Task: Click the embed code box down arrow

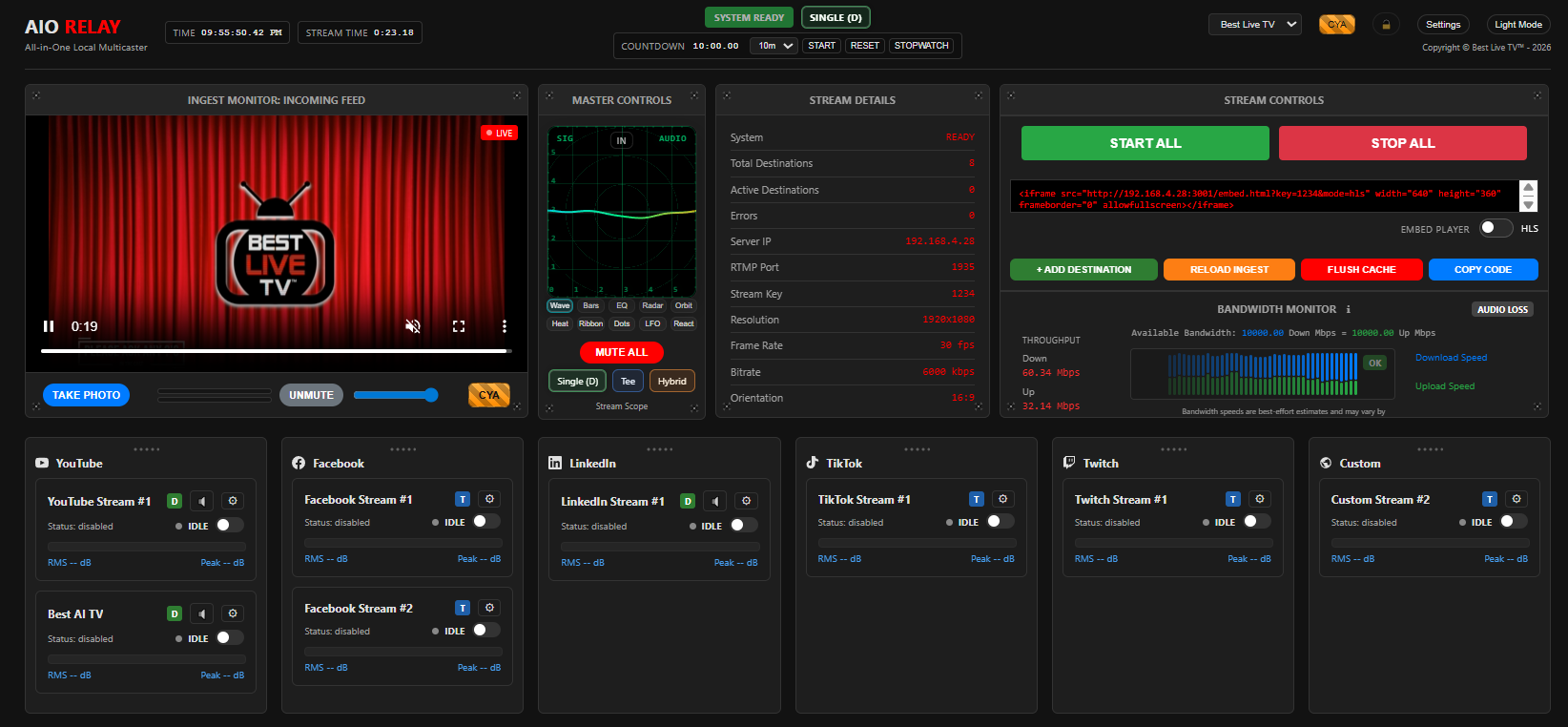Action: 1528,204
